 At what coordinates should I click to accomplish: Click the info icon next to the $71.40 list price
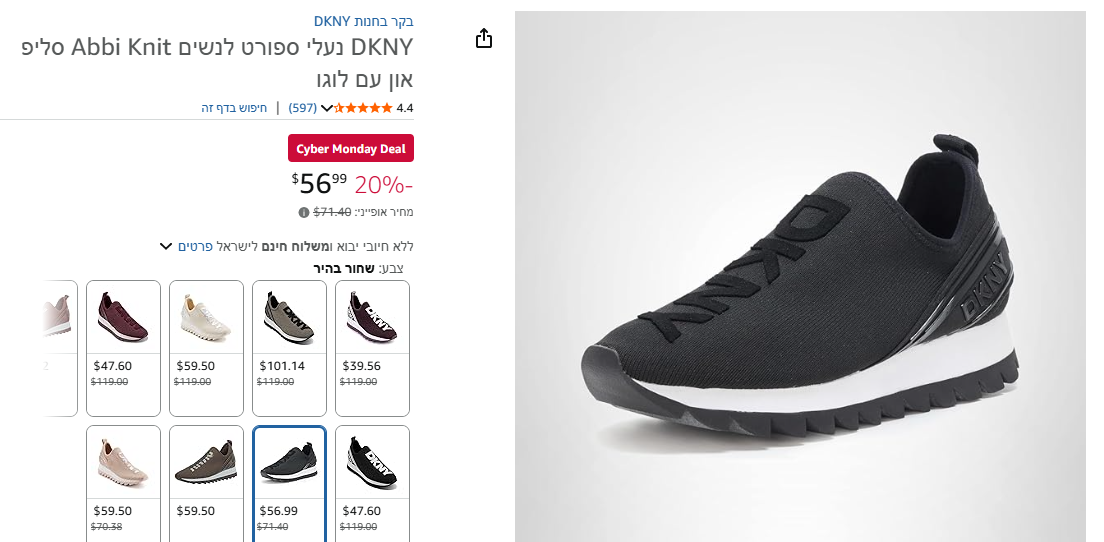[303, 212]
